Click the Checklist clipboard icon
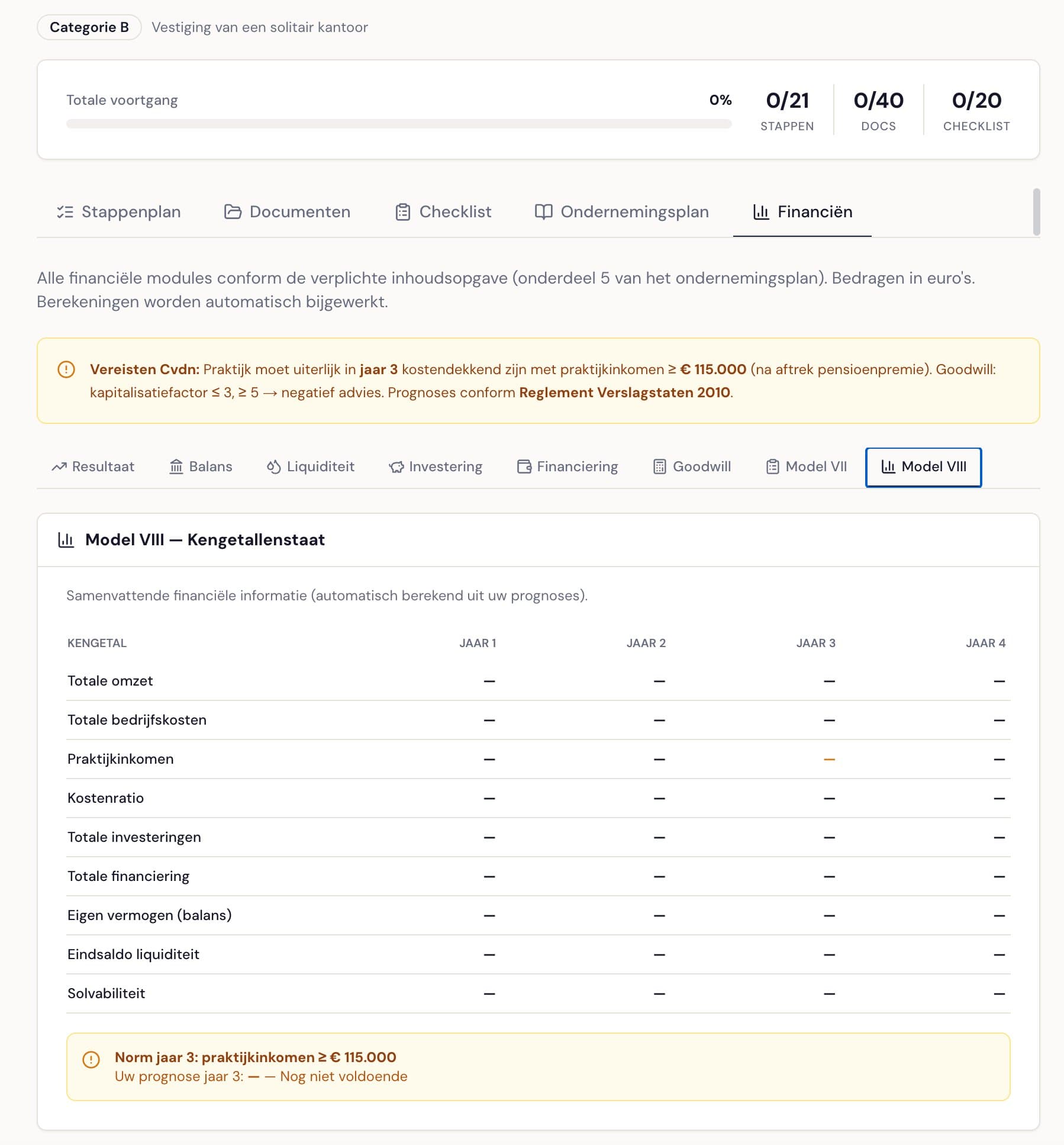Screen dimensions: 1064x1145 (402, 212)
